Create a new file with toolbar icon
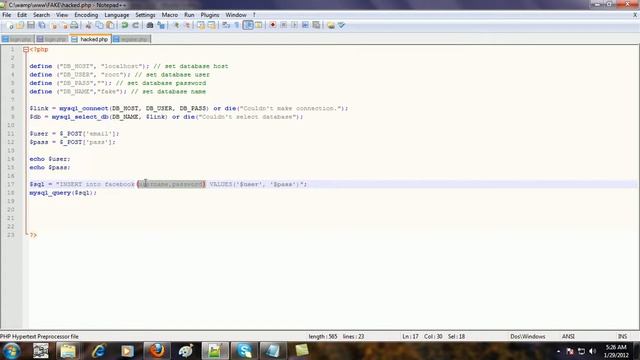 10,25
